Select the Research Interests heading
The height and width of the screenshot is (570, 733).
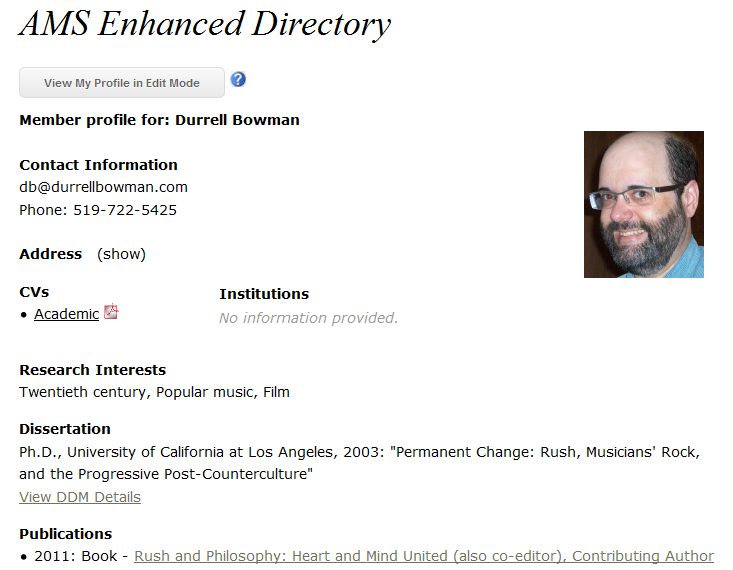coord(92,370)
